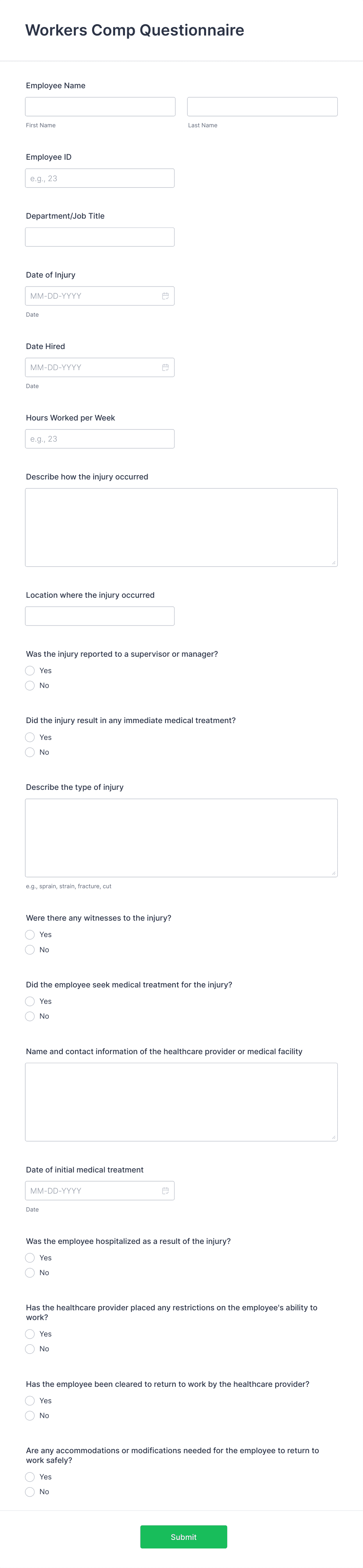Click the First Name input field
Viewport: 363px width, 1568px height.
(100, 106)
